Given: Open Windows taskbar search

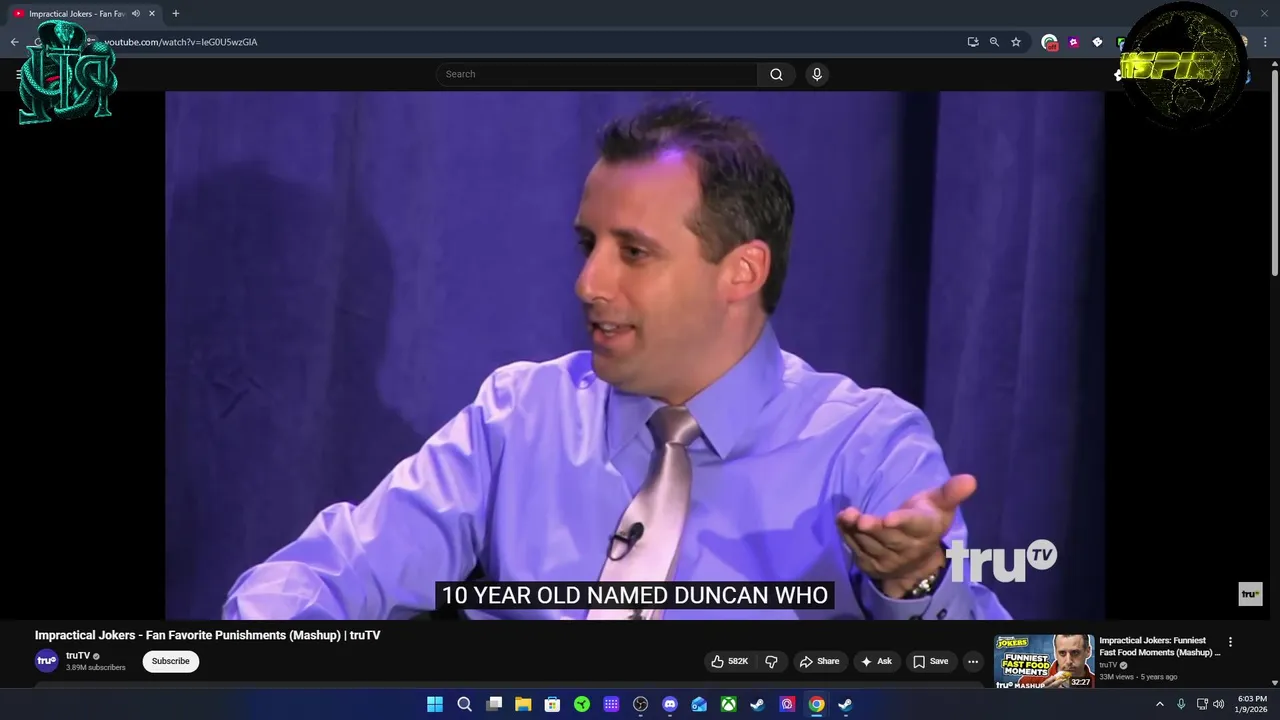Looking at the screenshot, I should pyautogui.click(x=464, y=704).
